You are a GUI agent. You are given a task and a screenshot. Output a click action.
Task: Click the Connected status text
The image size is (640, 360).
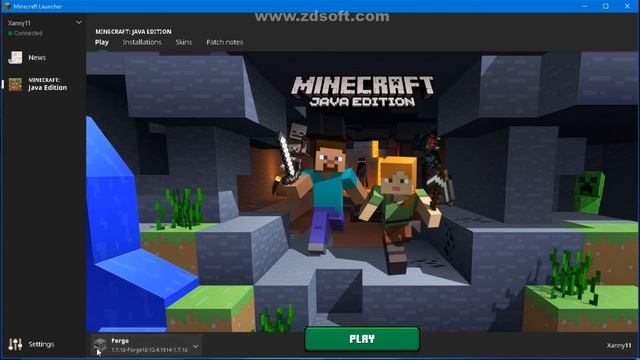point(28,33)
